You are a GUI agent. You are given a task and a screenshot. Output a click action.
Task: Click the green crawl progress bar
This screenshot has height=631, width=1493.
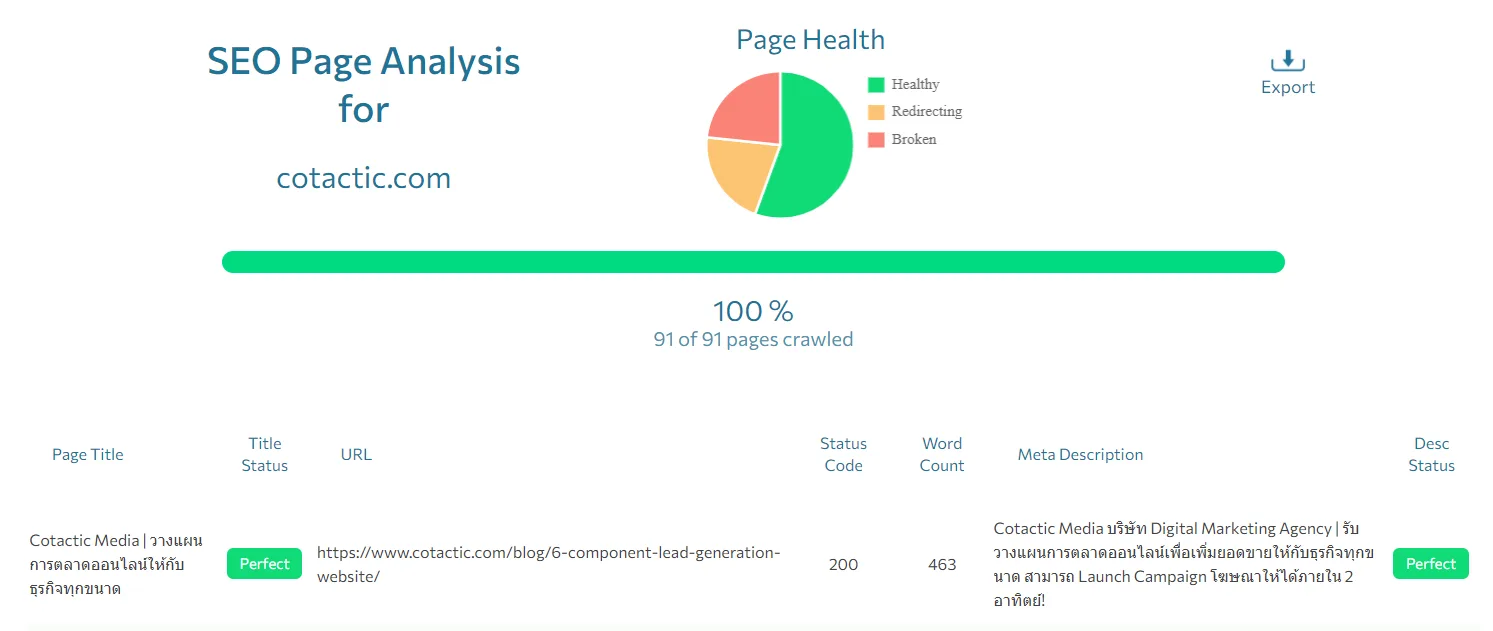coord(753,261)
